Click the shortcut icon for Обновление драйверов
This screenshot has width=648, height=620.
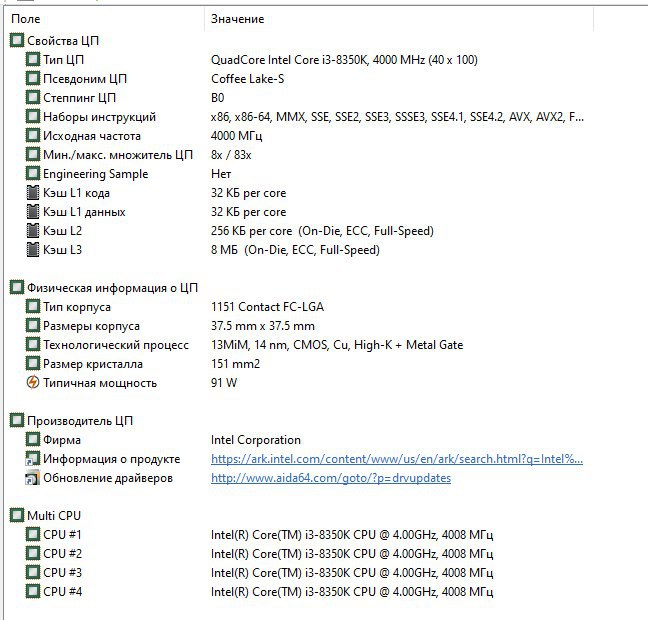pos(33,478)
